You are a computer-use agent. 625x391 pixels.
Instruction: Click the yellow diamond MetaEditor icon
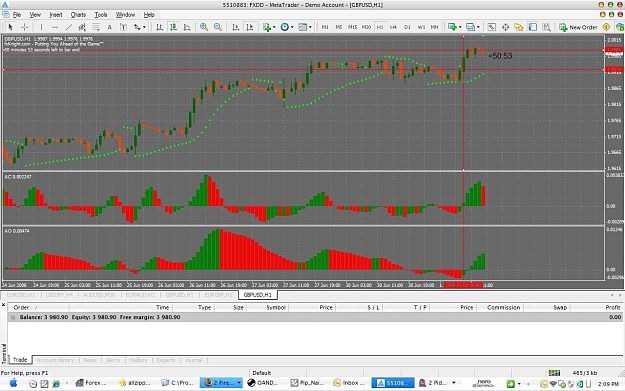point(606,27)
